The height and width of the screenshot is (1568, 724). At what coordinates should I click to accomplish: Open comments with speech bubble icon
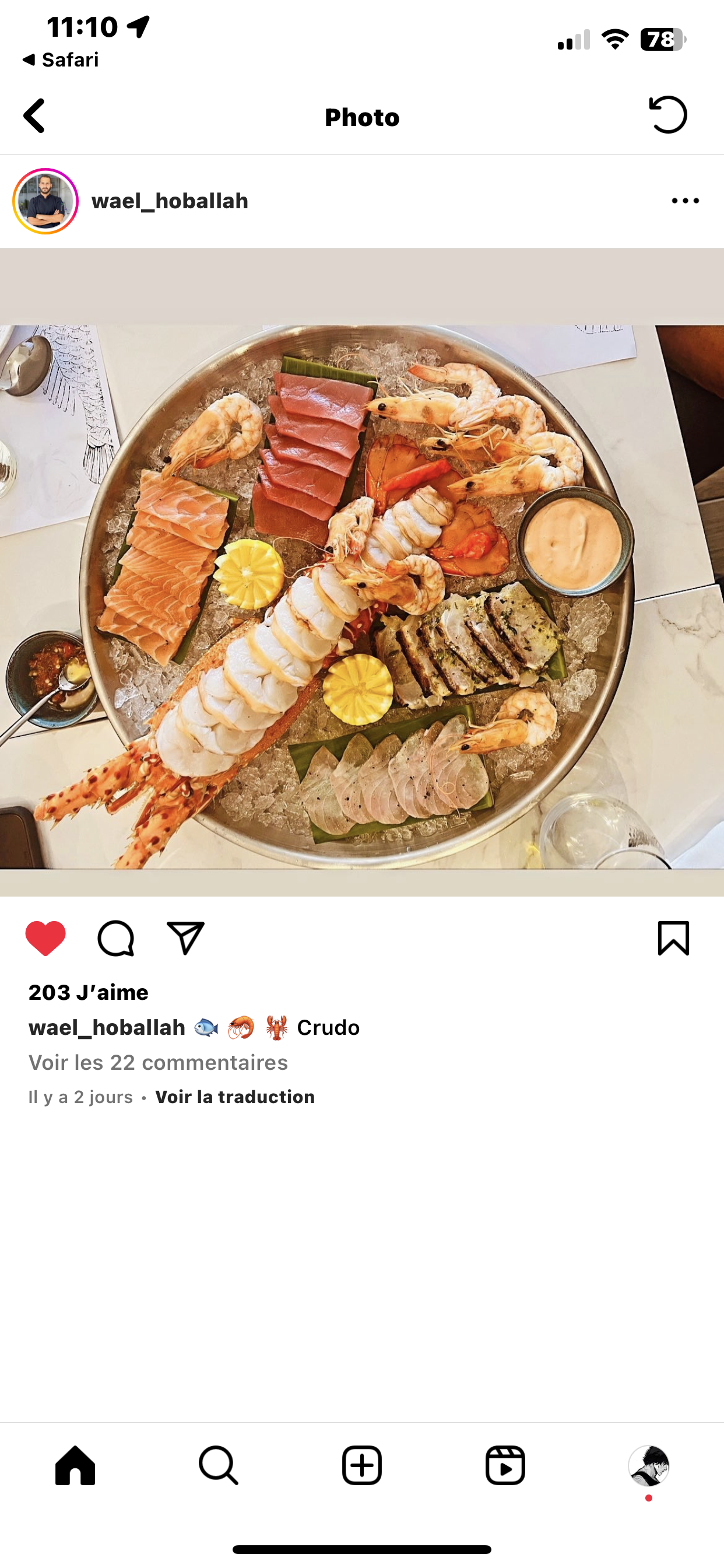pyautogui.click(x=115, y=938)
